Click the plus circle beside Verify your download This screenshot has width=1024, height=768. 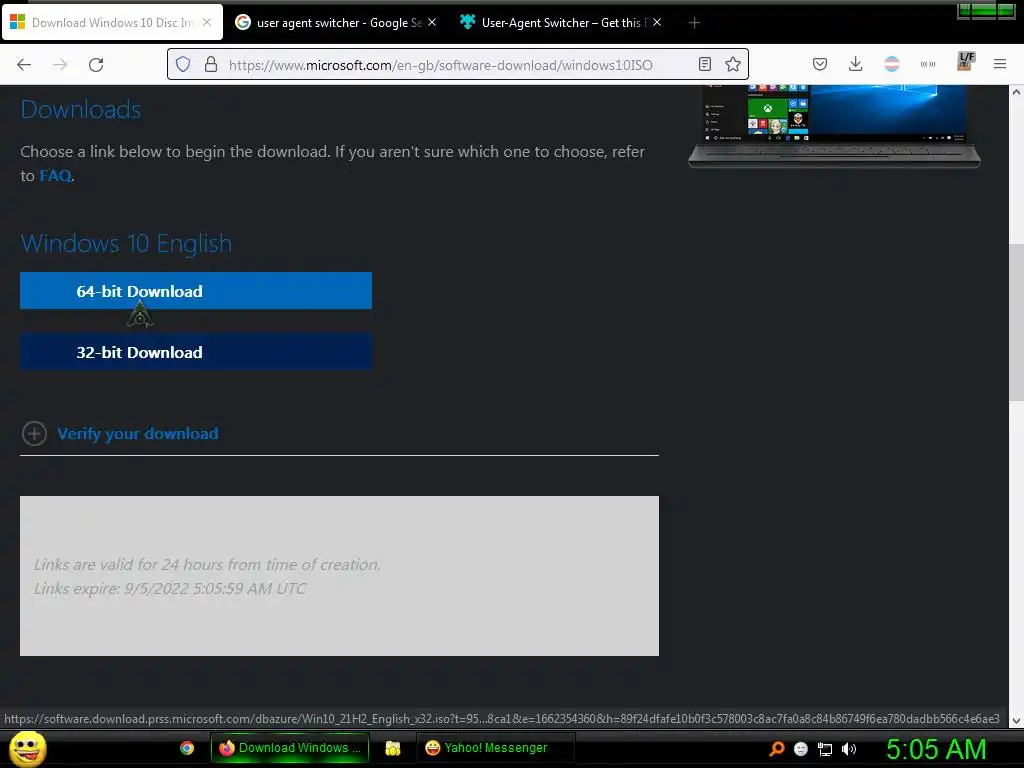[34, 434]
